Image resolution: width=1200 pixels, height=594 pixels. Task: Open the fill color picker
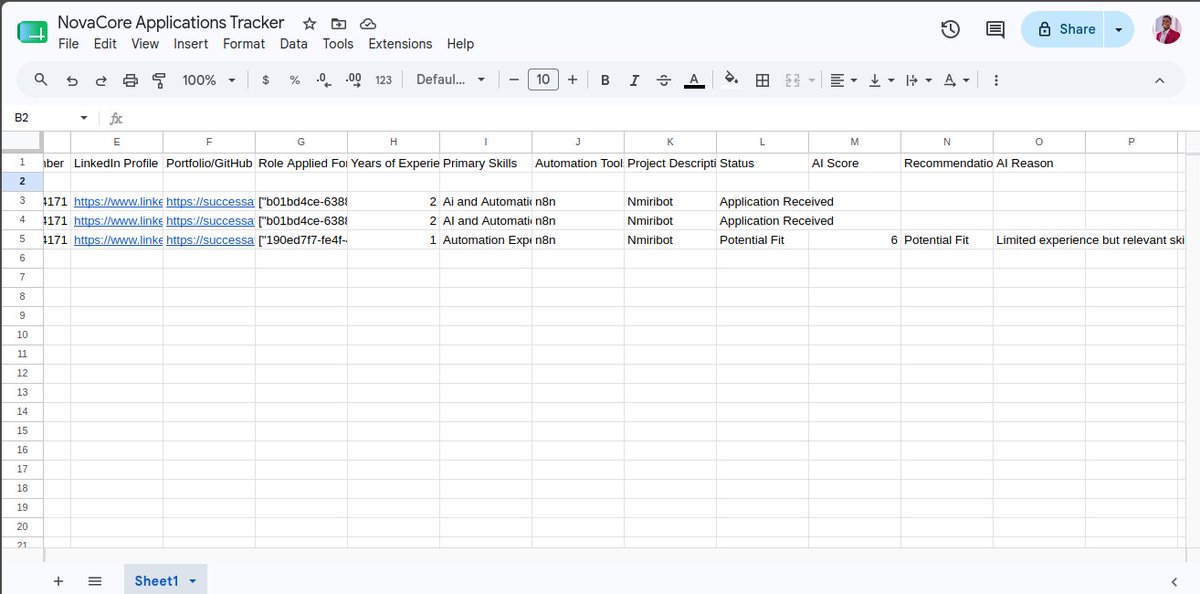coord(731,80)
